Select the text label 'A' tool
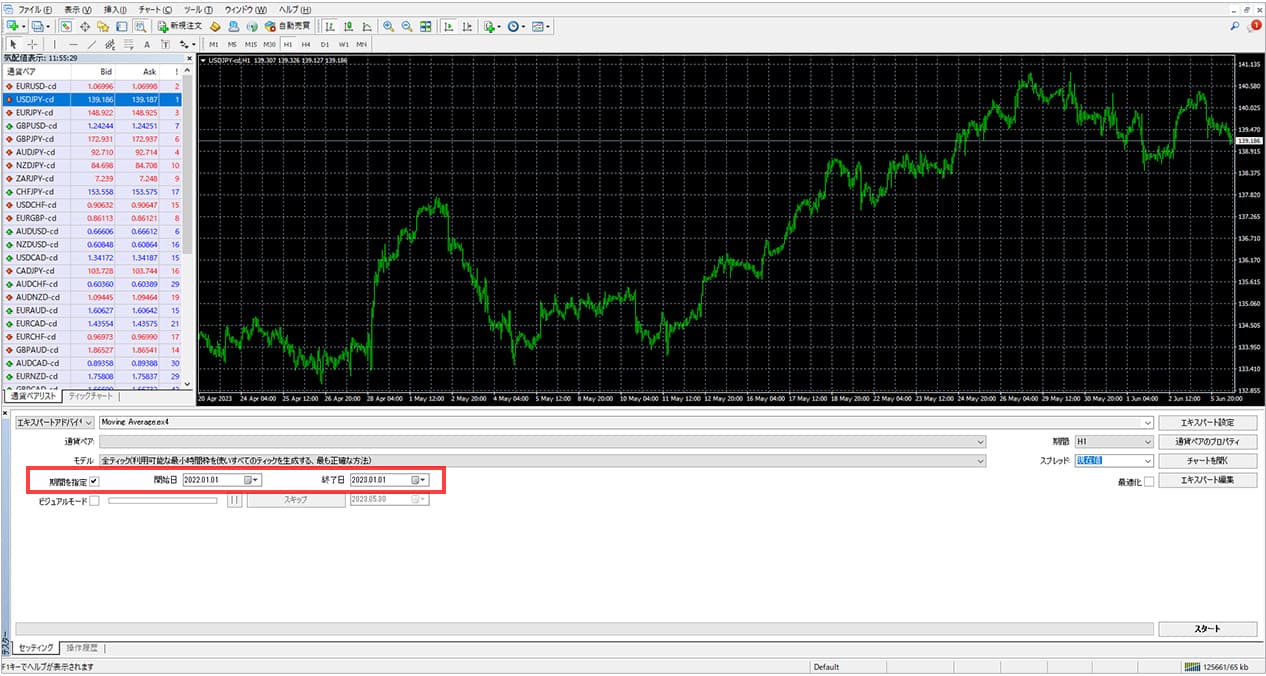This screenshot has height=676, width=1266. coord(146,44)
